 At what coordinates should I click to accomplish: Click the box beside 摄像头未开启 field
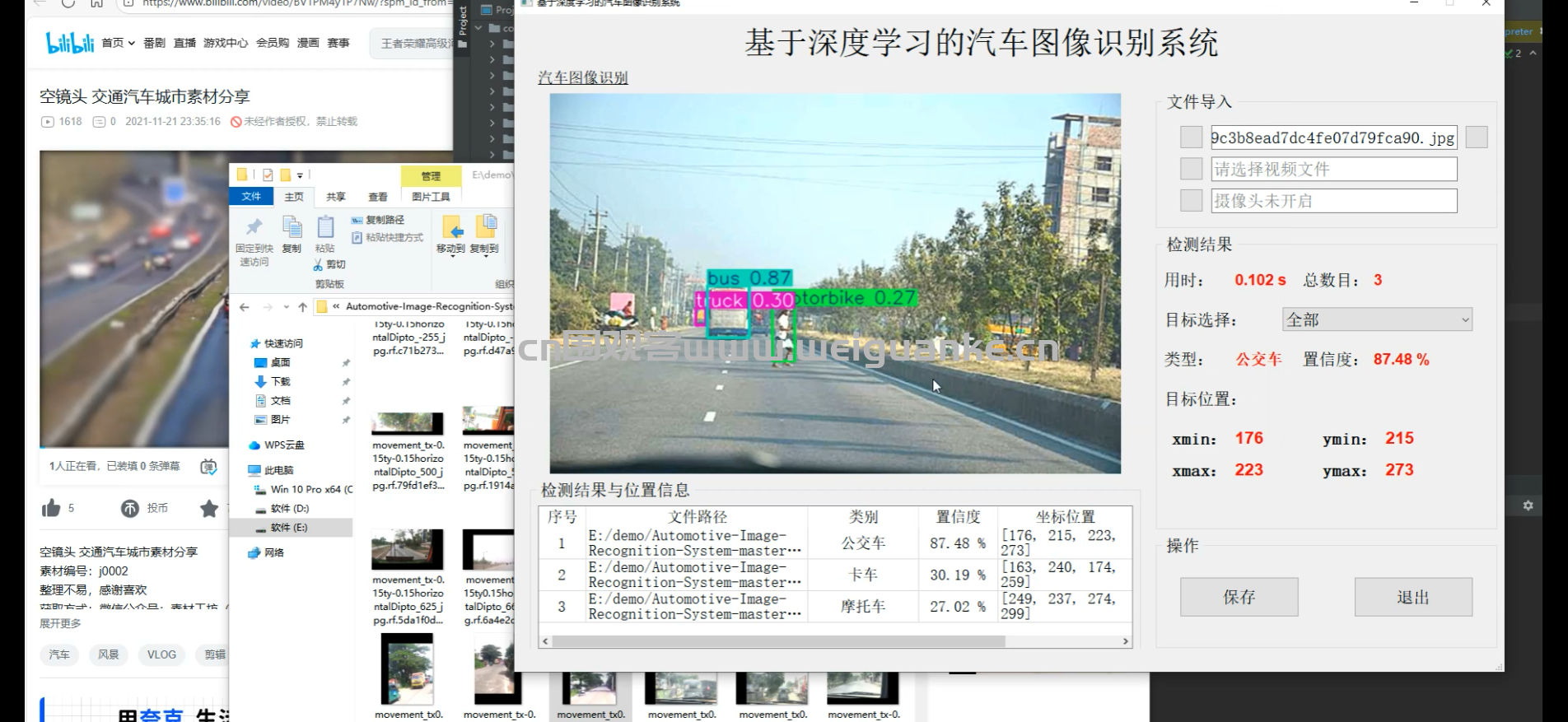(x=1191, y=200)
